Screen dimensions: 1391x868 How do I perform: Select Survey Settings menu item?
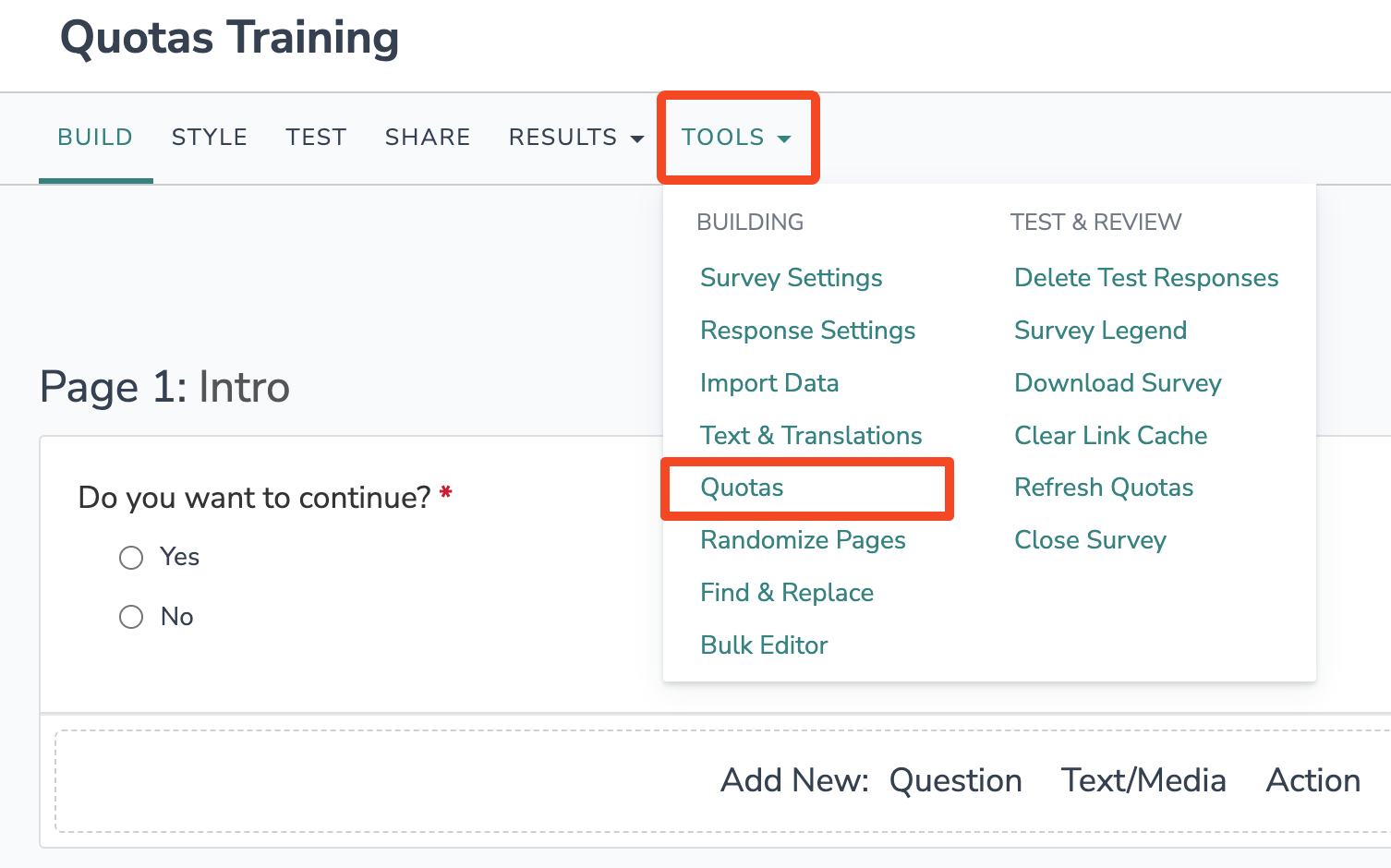click(x=792, y=278)
